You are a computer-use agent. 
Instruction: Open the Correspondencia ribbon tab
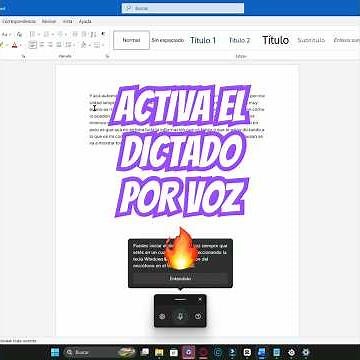[x=18, y=21]
